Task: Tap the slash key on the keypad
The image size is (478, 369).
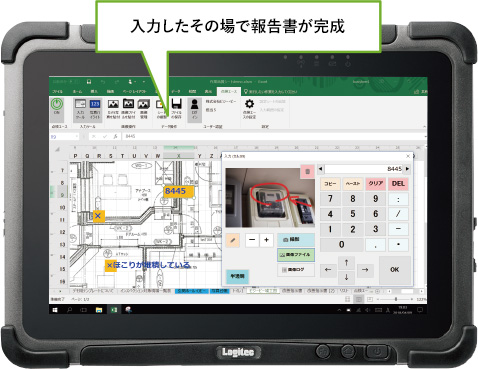Action: tap(398, 214)
